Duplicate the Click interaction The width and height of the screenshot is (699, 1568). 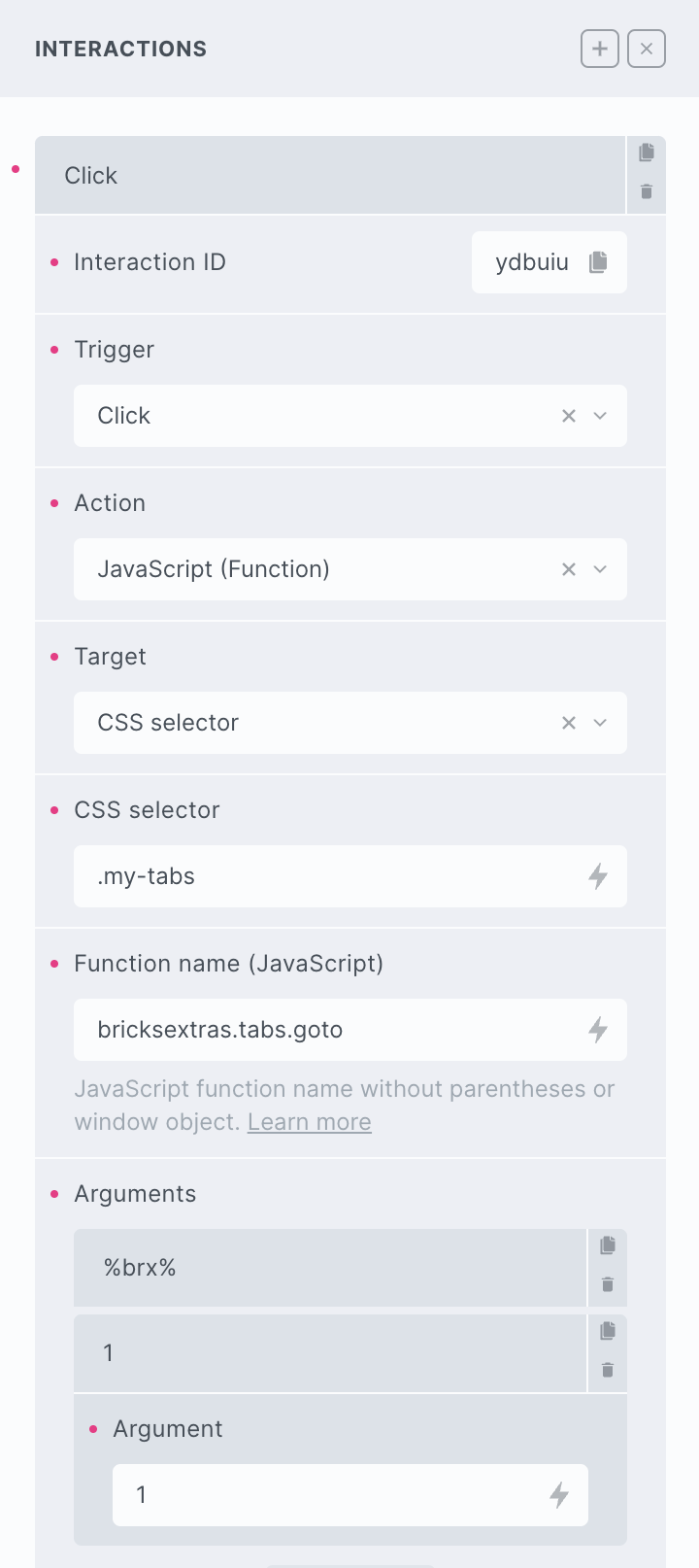coord(647,153)
